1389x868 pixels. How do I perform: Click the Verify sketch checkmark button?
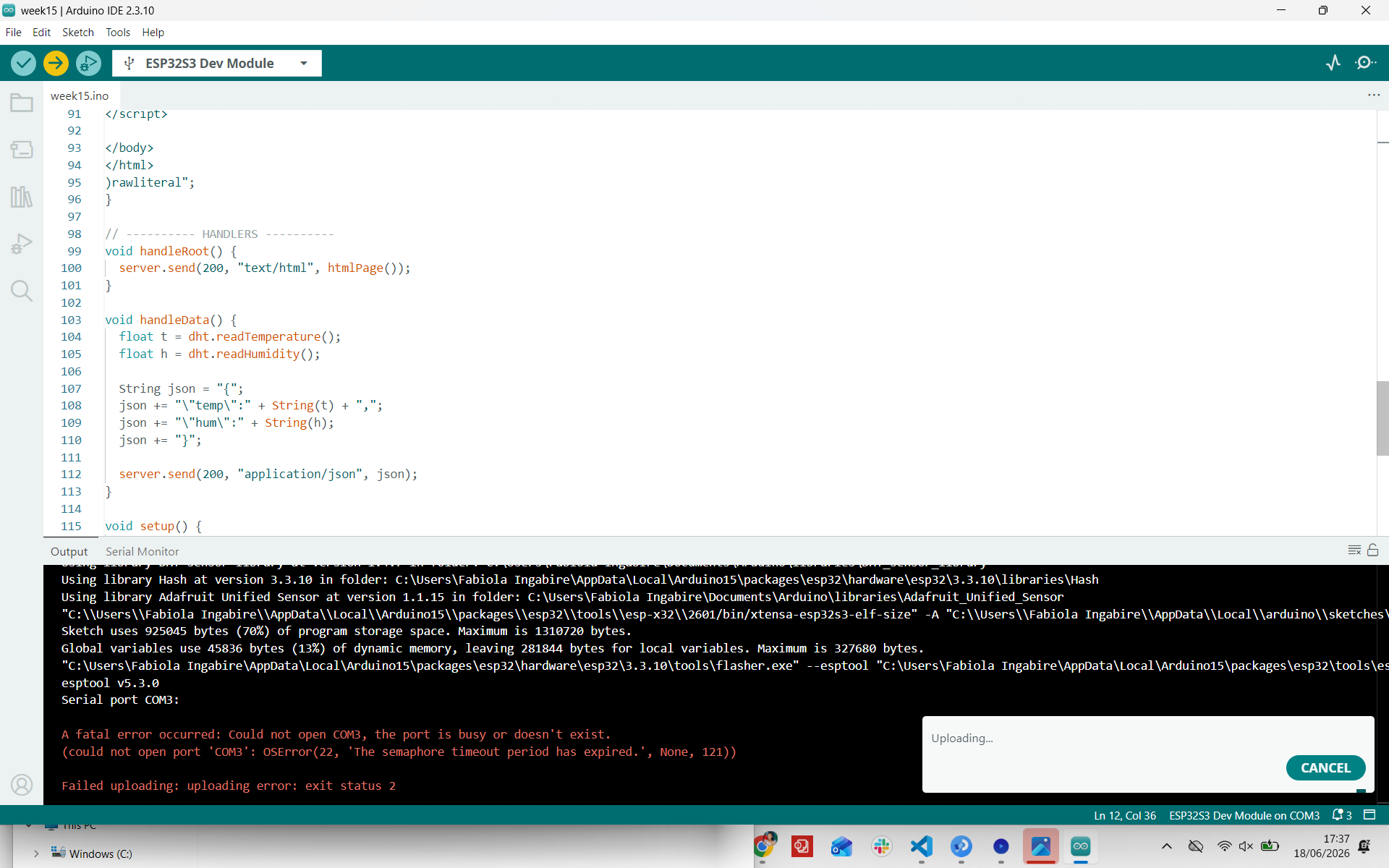point(23,64)
